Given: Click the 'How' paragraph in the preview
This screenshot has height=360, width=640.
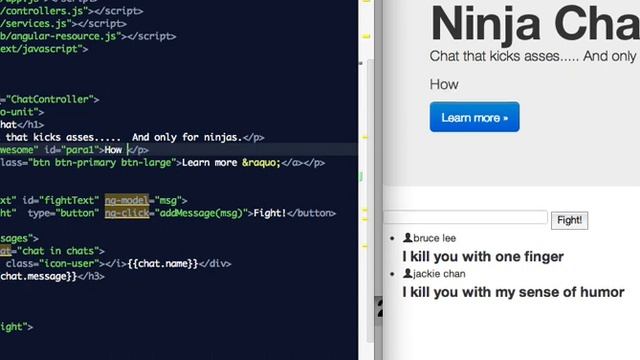Looking at the screenshot, I should [x=444, y=84].
